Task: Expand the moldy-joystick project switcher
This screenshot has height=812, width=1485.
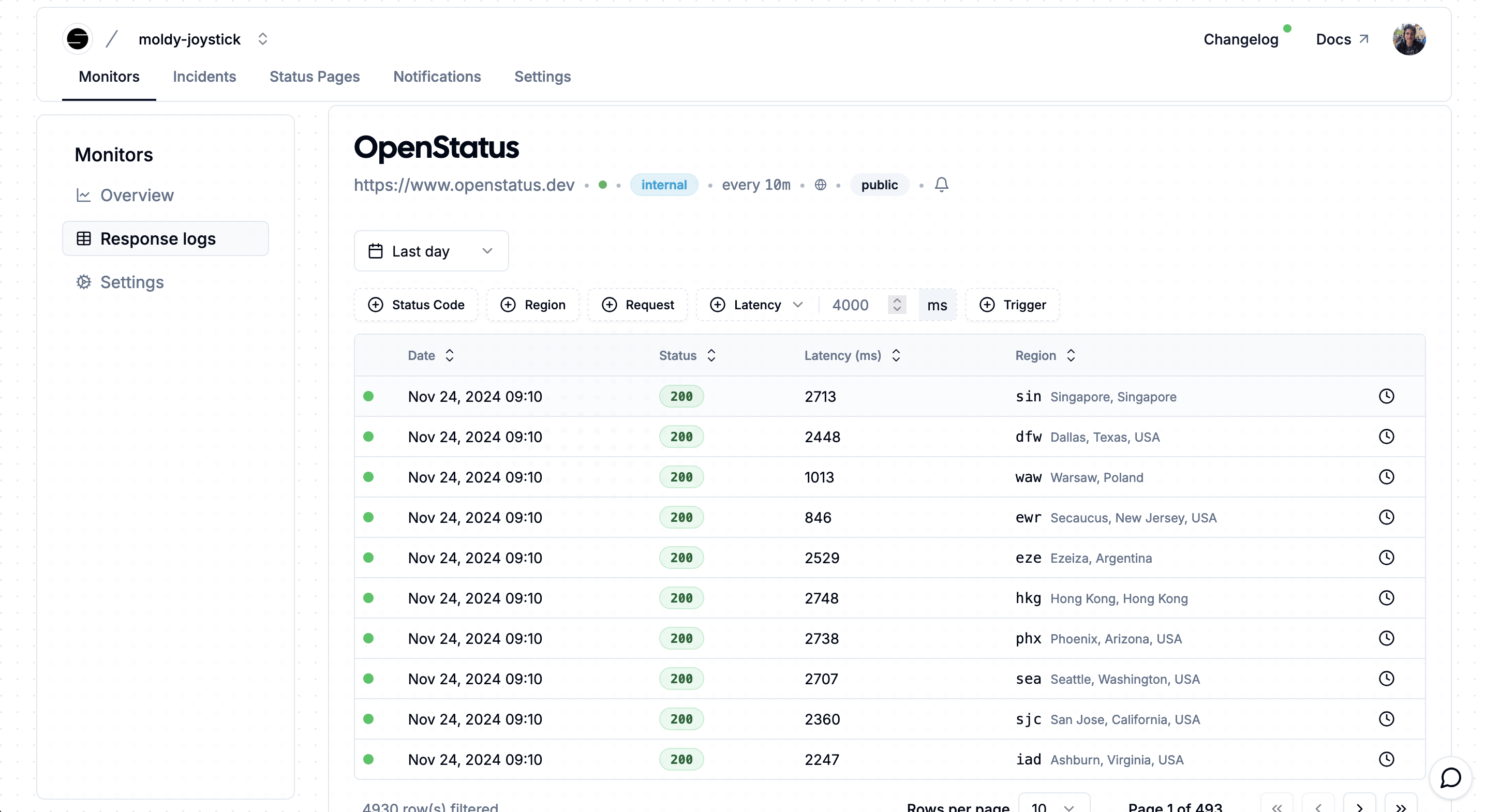Action: coord(263,39)
